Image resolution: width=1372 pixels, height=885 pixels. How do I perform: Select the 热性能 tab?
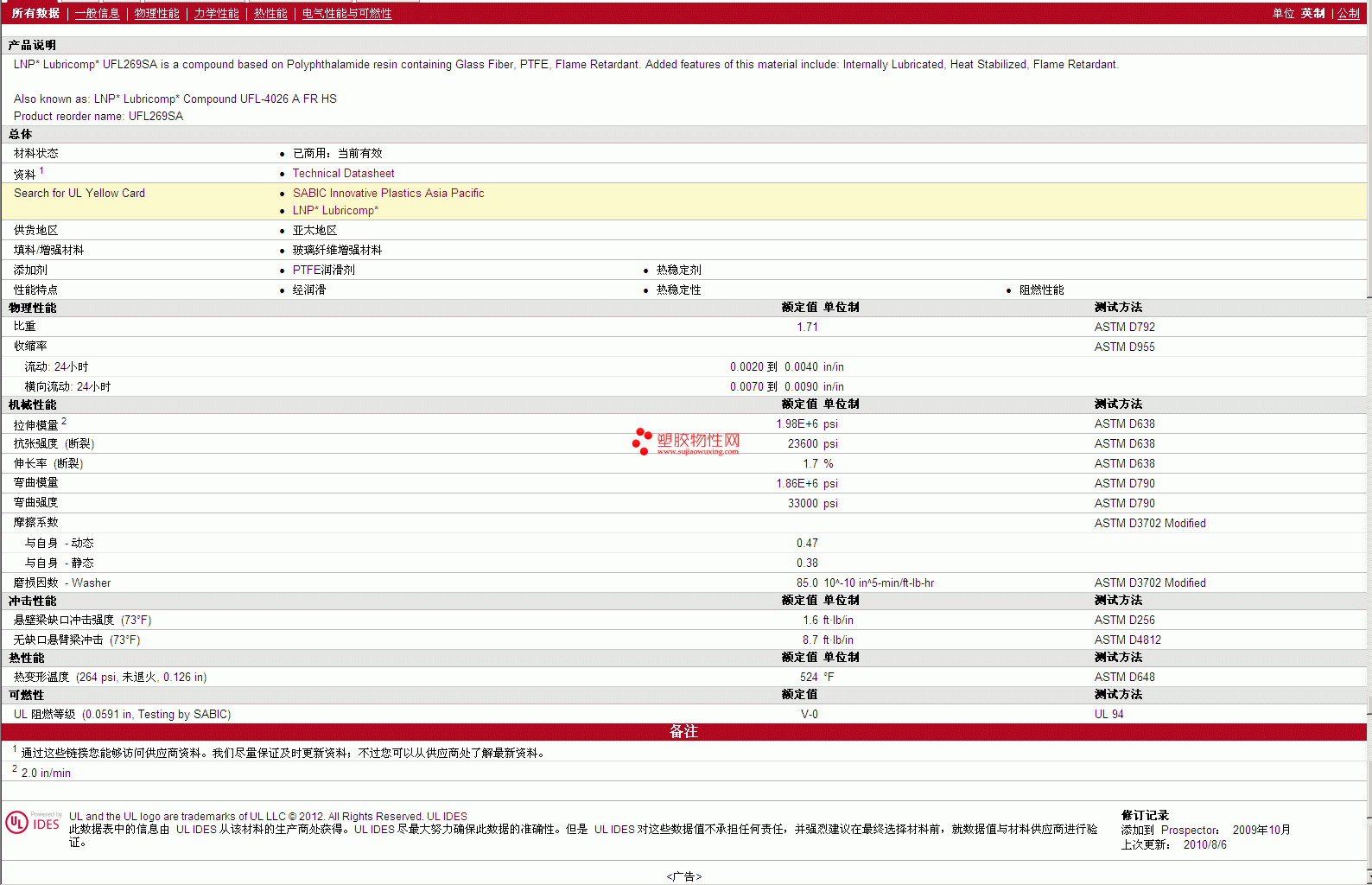270,14
